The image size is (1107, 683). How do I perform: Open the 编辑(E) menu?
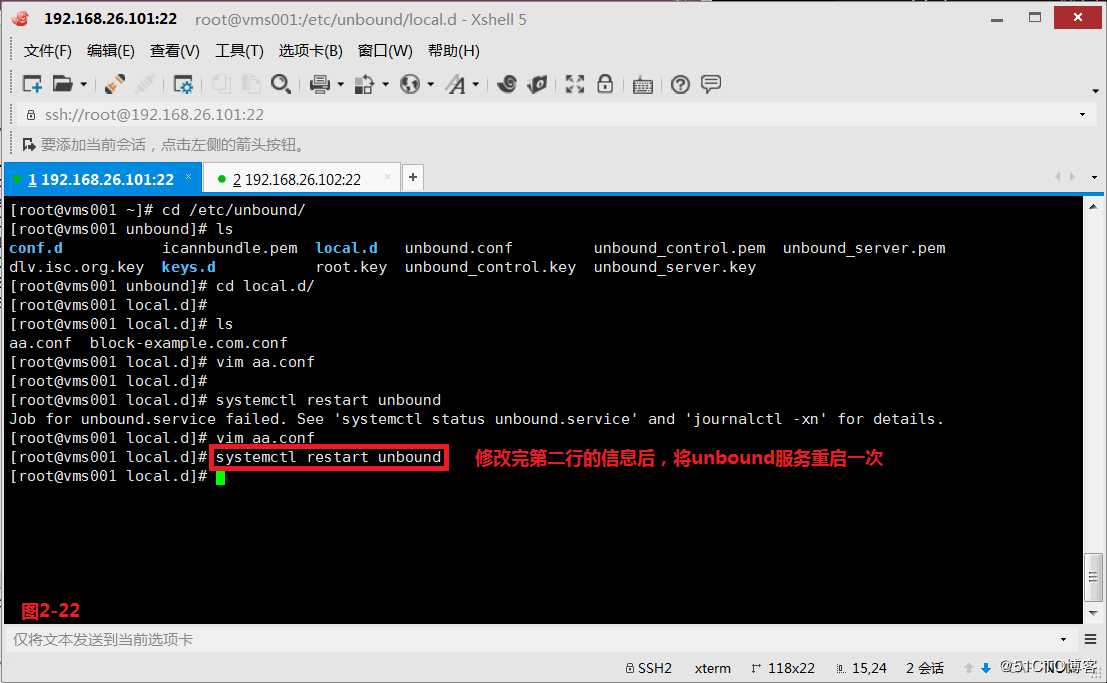pyautogui.click(x=110, y=51)
